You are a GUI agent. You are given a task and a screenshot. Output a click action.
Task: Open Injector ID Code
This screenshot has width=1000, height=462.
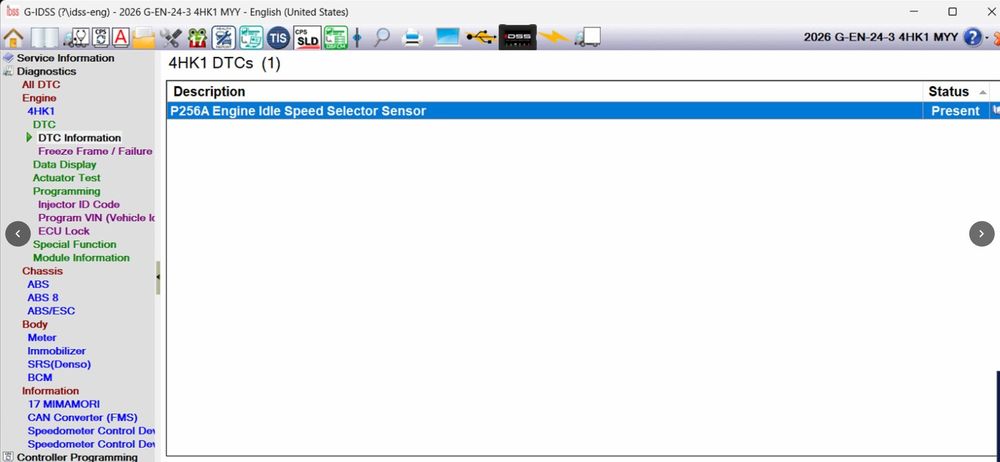point(78,205)
